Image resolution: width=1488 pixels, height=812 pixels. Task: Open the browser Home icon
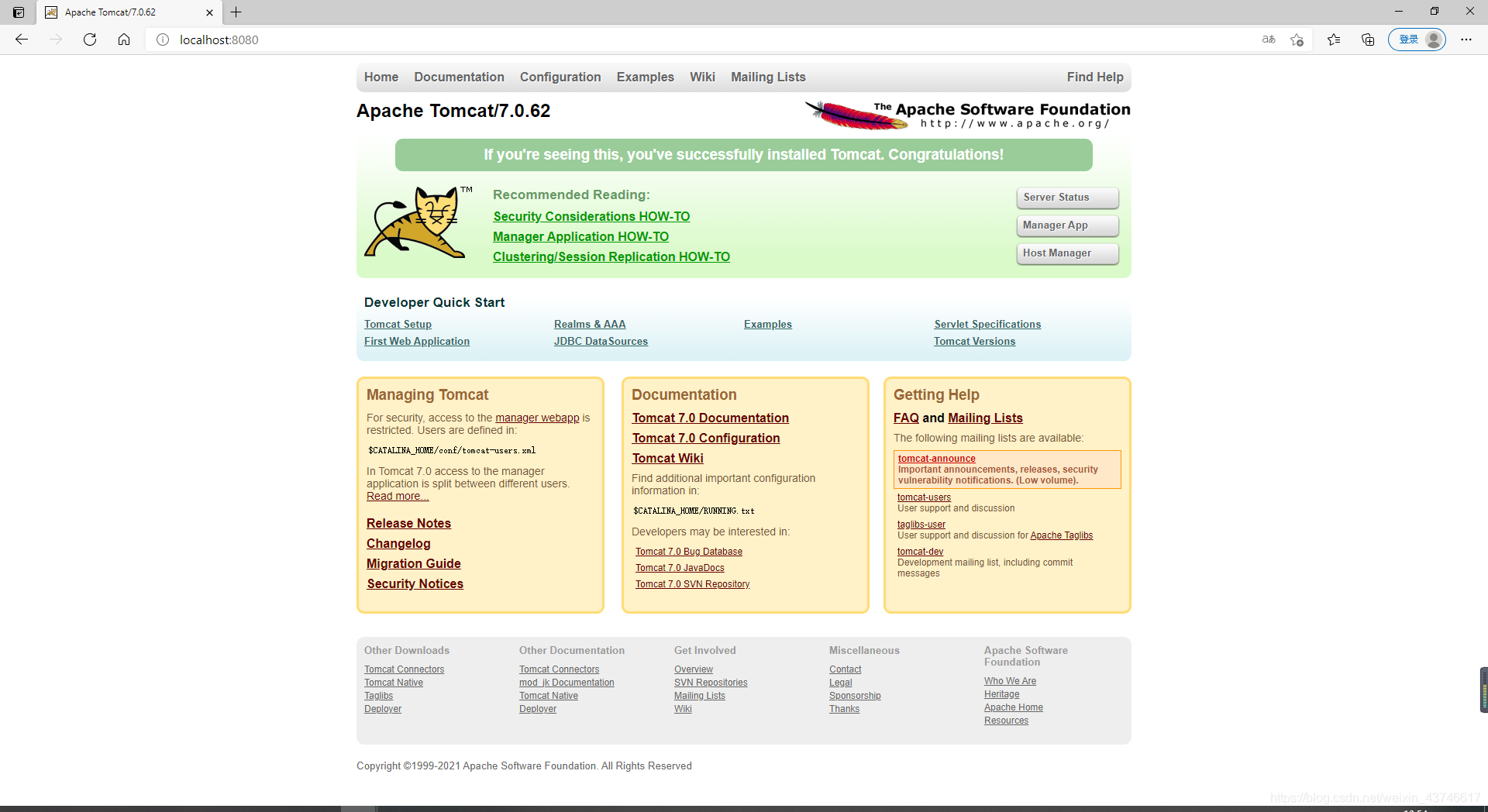click(124, 40)
